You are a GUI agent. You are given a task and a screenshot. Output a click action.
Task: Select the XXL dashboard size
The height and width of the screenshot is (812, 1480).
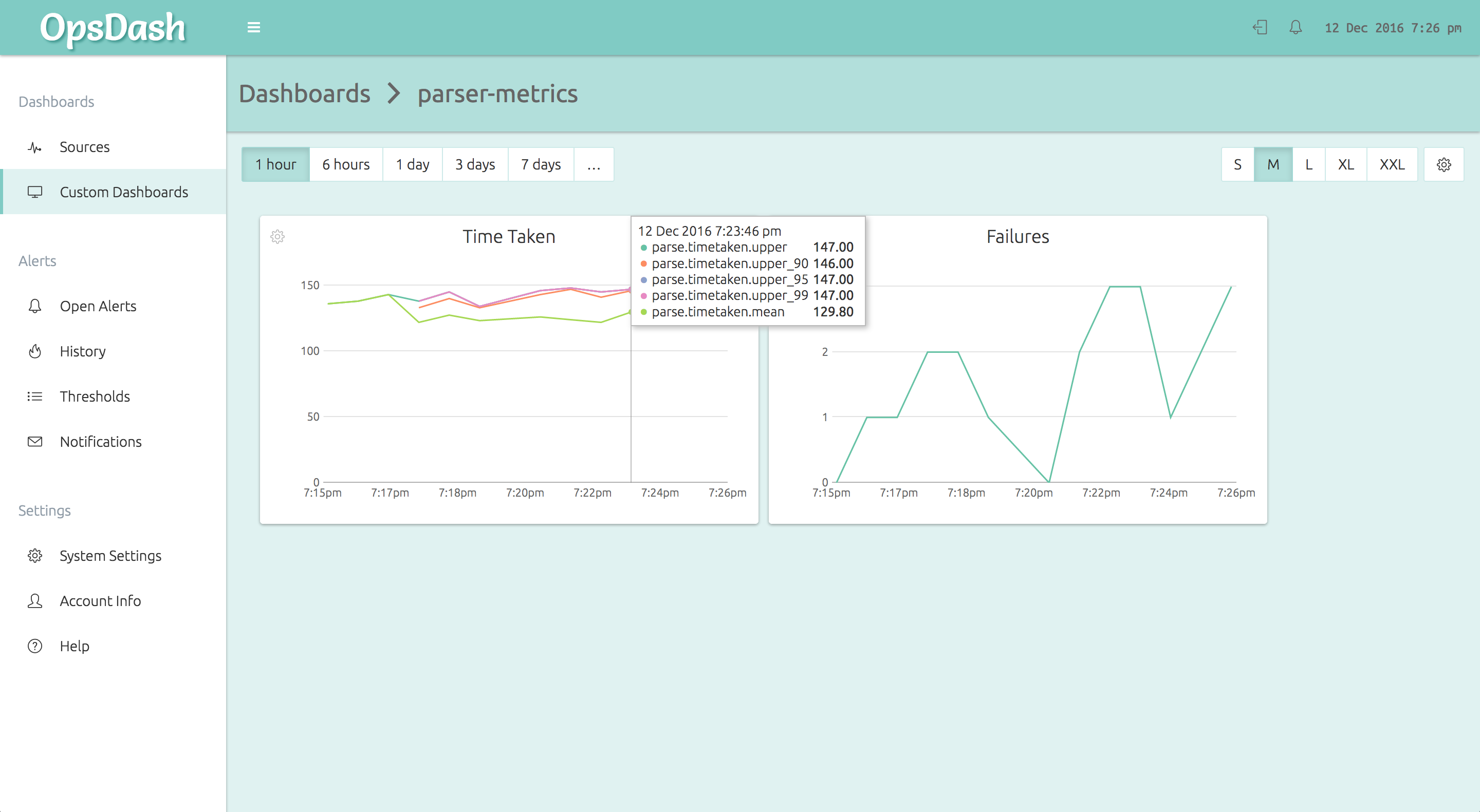pyautogui.click(x=1392, y=164)
